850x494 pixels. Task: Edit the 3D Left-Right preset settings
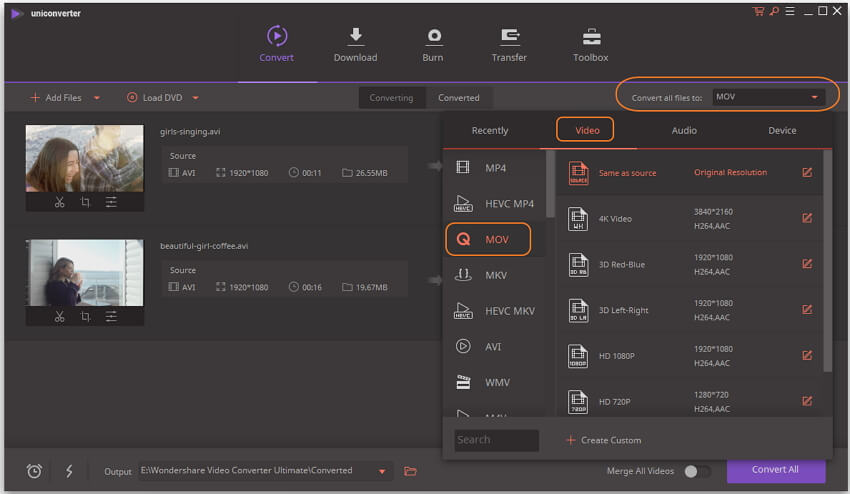807,309
